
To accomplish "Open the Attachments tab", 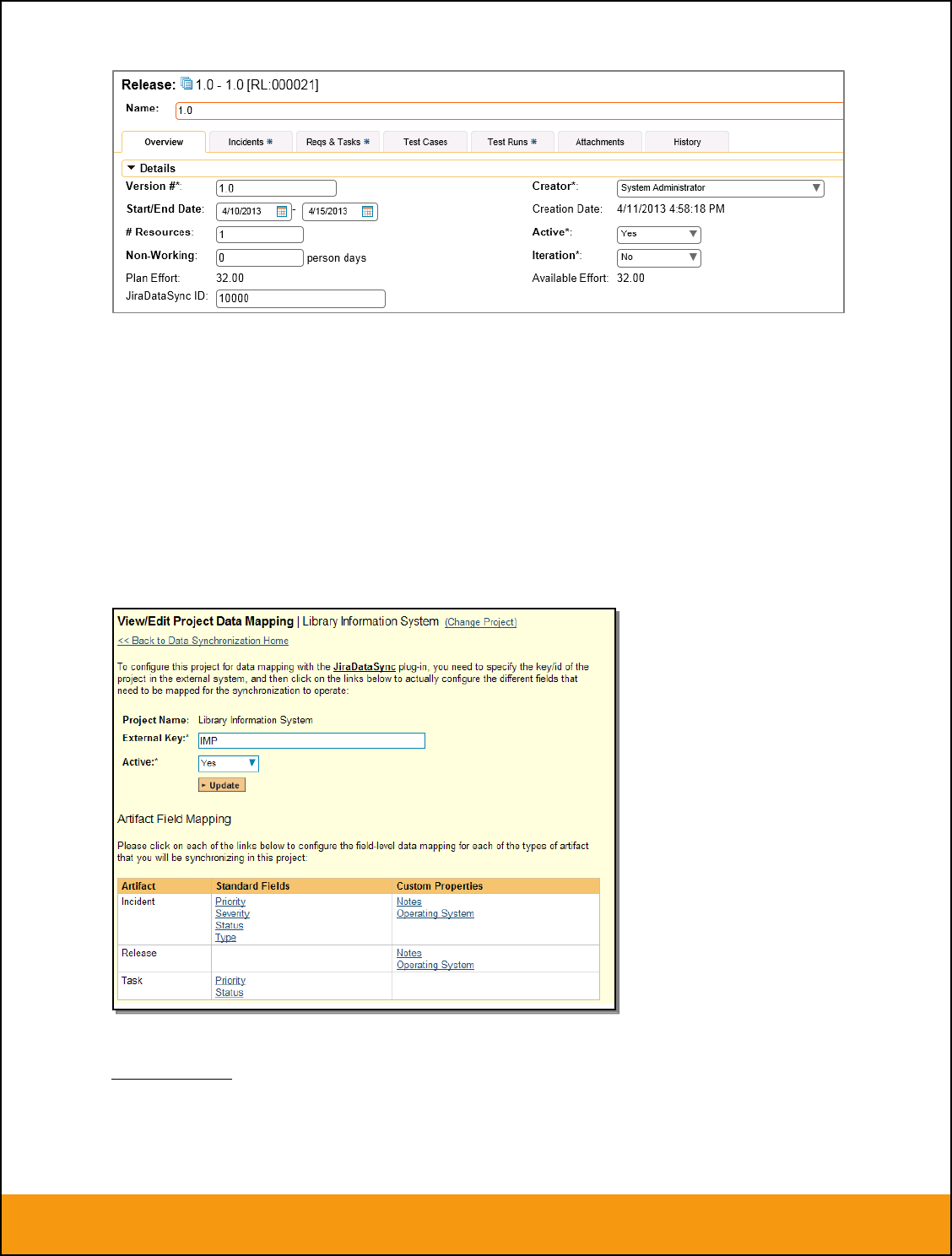I will (600, 142).
